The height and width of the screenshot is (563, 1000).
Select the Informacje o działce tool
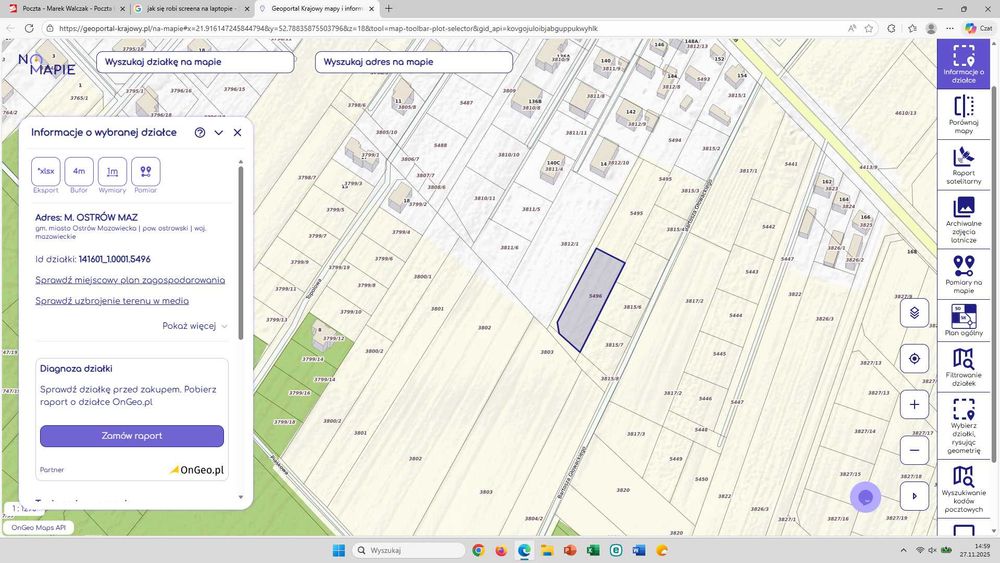963,64
